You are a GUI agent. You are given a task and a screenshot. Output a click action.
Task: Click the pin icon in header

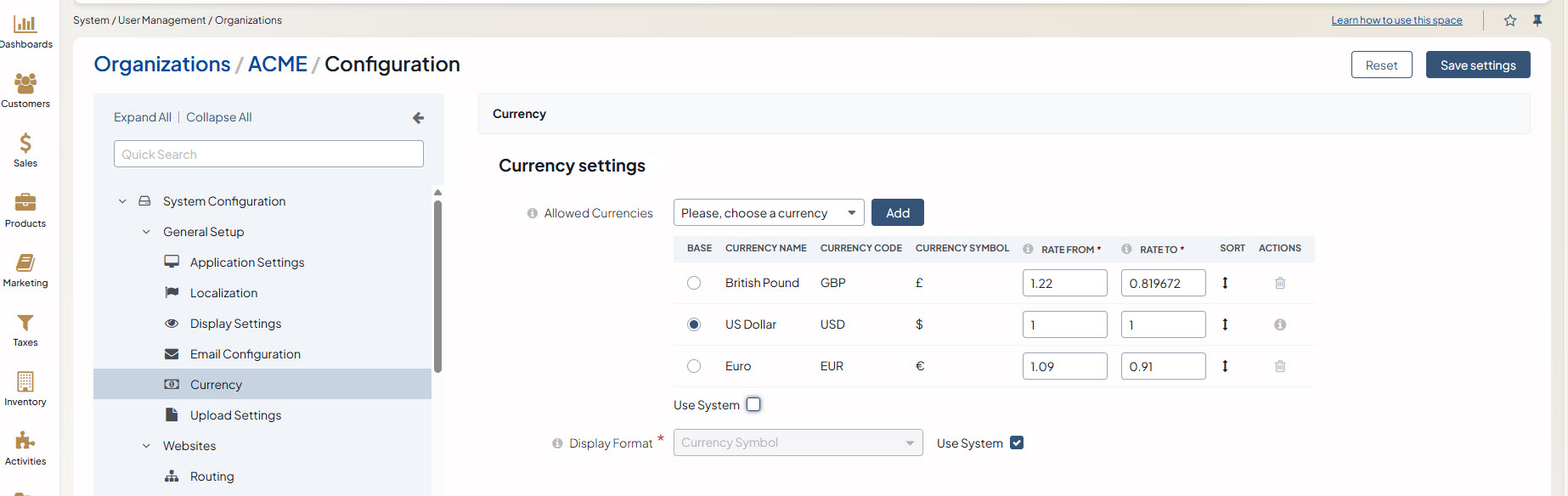click(x=1537, y=20)
